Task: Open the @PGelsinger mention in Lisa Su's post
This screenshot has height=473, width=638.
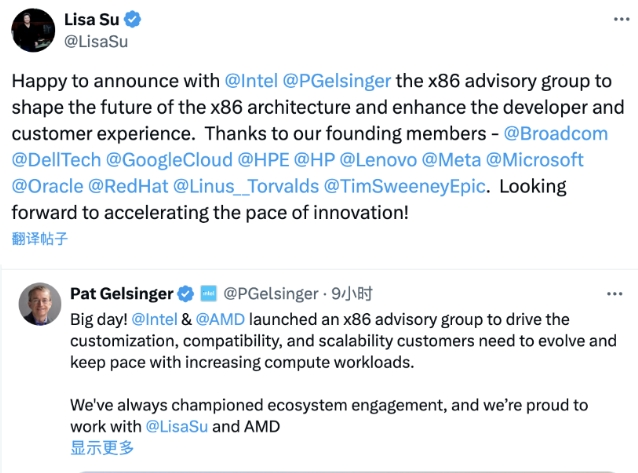Action: click(336, 81)
